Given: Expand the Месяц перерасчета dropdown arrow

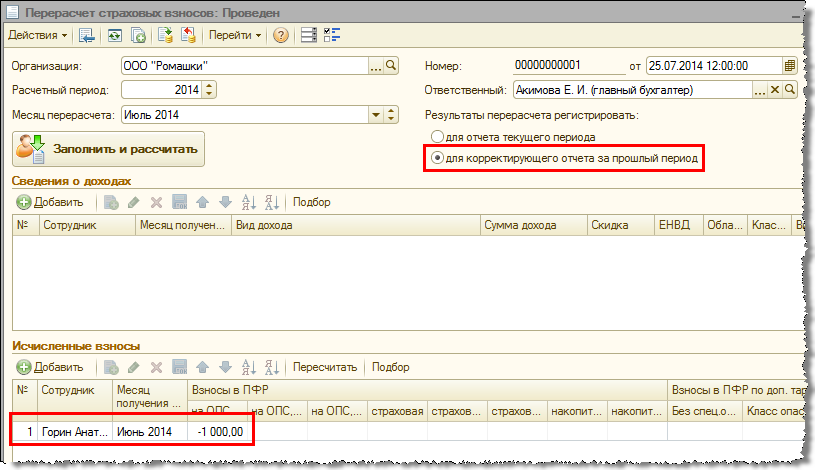Looking at the screenshot, I should point(376,115).
